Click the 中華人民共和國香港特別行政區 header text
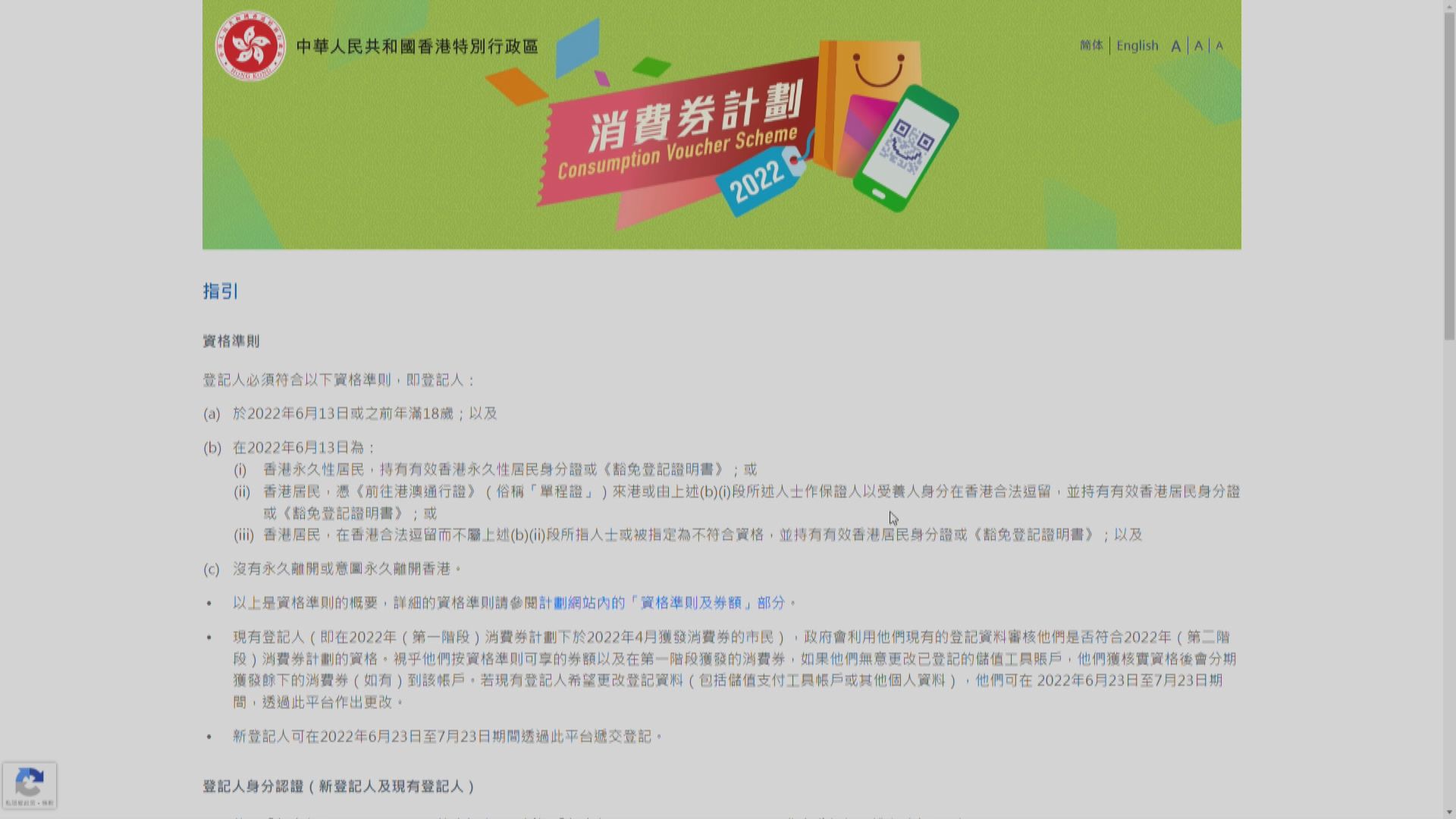This screenshot has height=819, width=1456. [417, 46]
